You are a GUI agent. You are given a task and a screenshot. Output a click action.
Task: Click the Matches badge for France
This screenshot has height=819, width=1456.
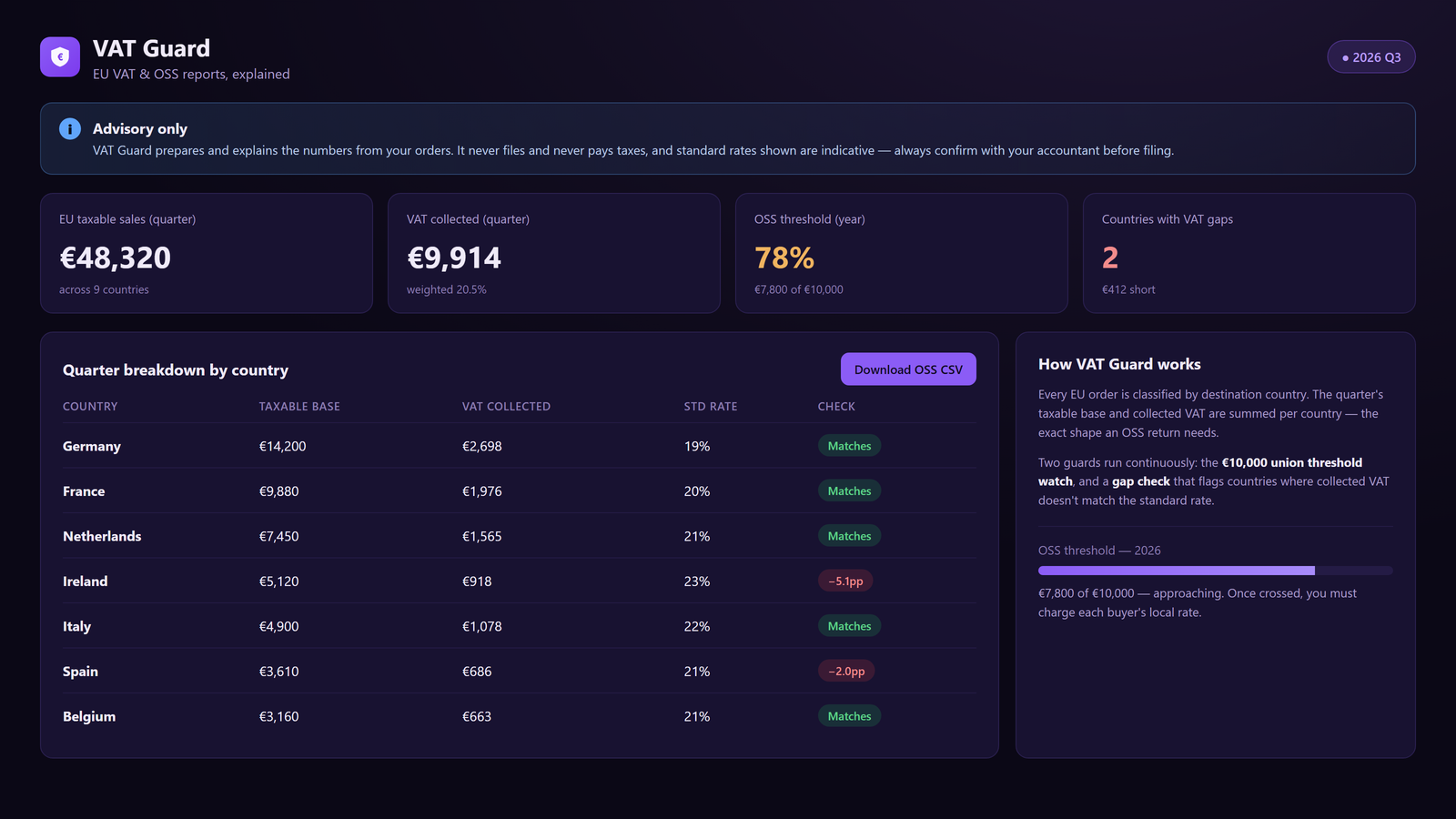[849, 490]
